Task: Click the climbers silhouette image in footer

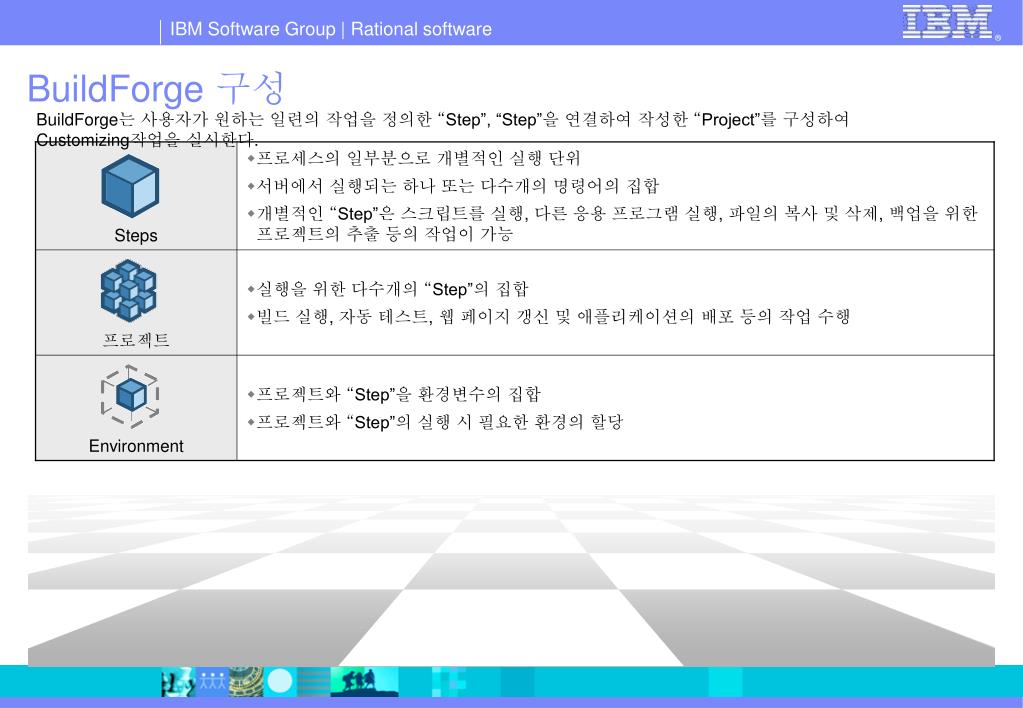Action: click(x=364, y=682)
